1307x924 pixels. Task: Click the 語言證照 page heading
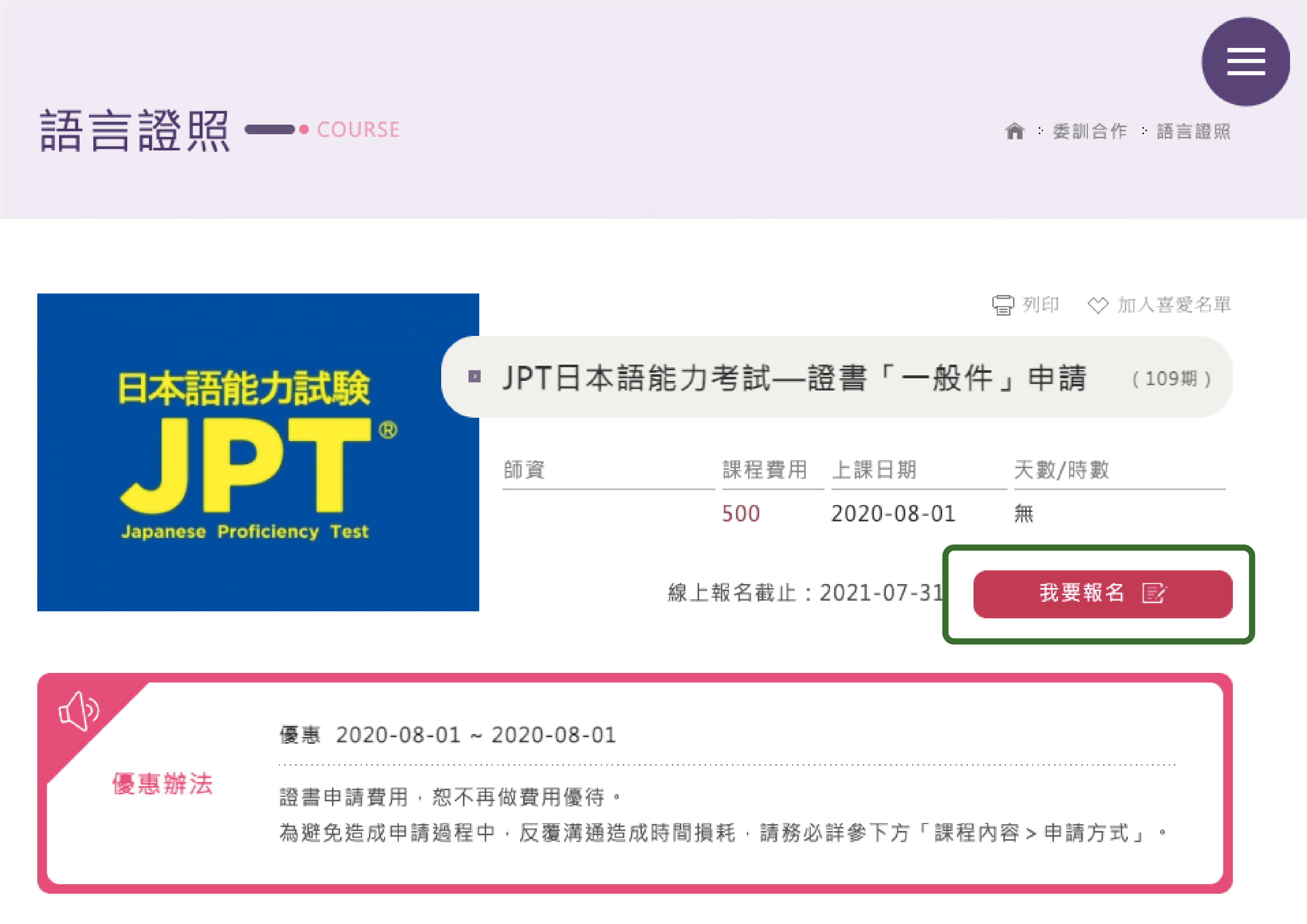134,130
